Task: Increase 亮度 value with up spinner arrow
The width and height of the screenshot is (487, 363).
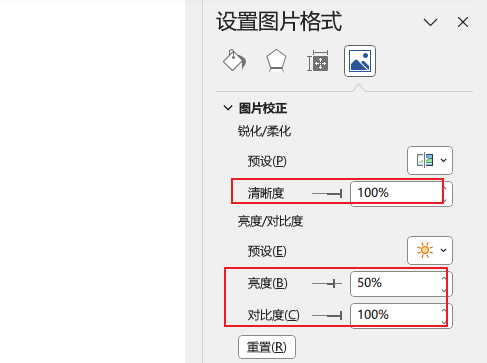Action: tap(444, 279)
